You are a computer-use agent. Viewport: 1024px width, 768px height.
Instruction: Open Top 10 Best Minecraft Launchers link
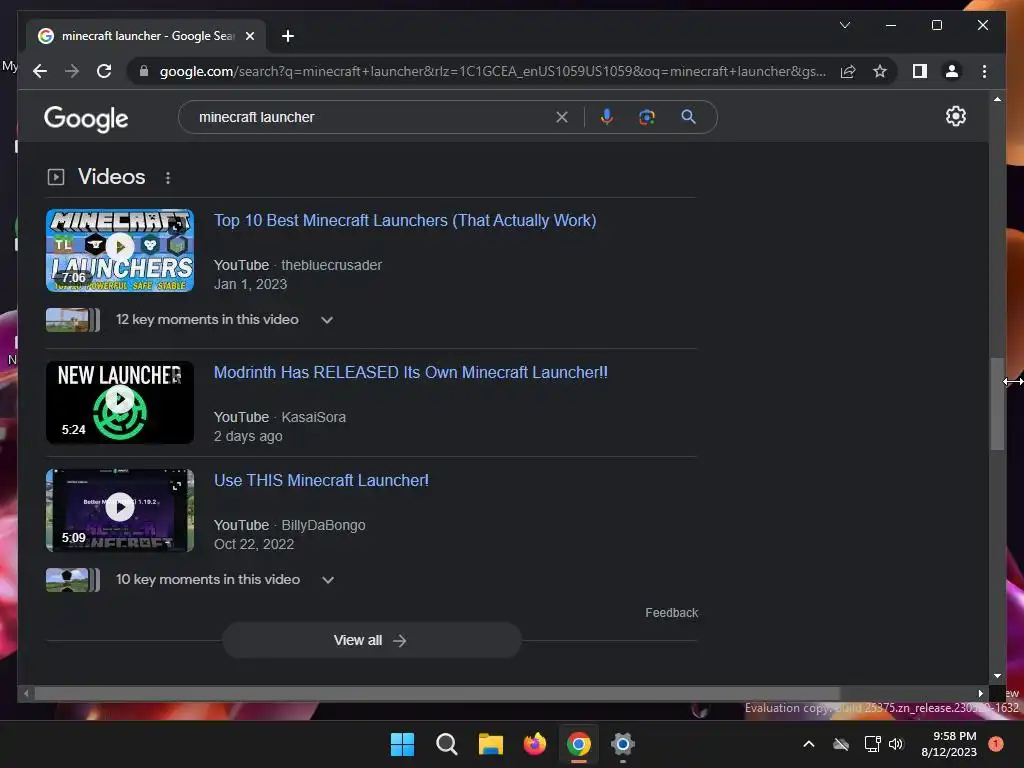point(405,221)
